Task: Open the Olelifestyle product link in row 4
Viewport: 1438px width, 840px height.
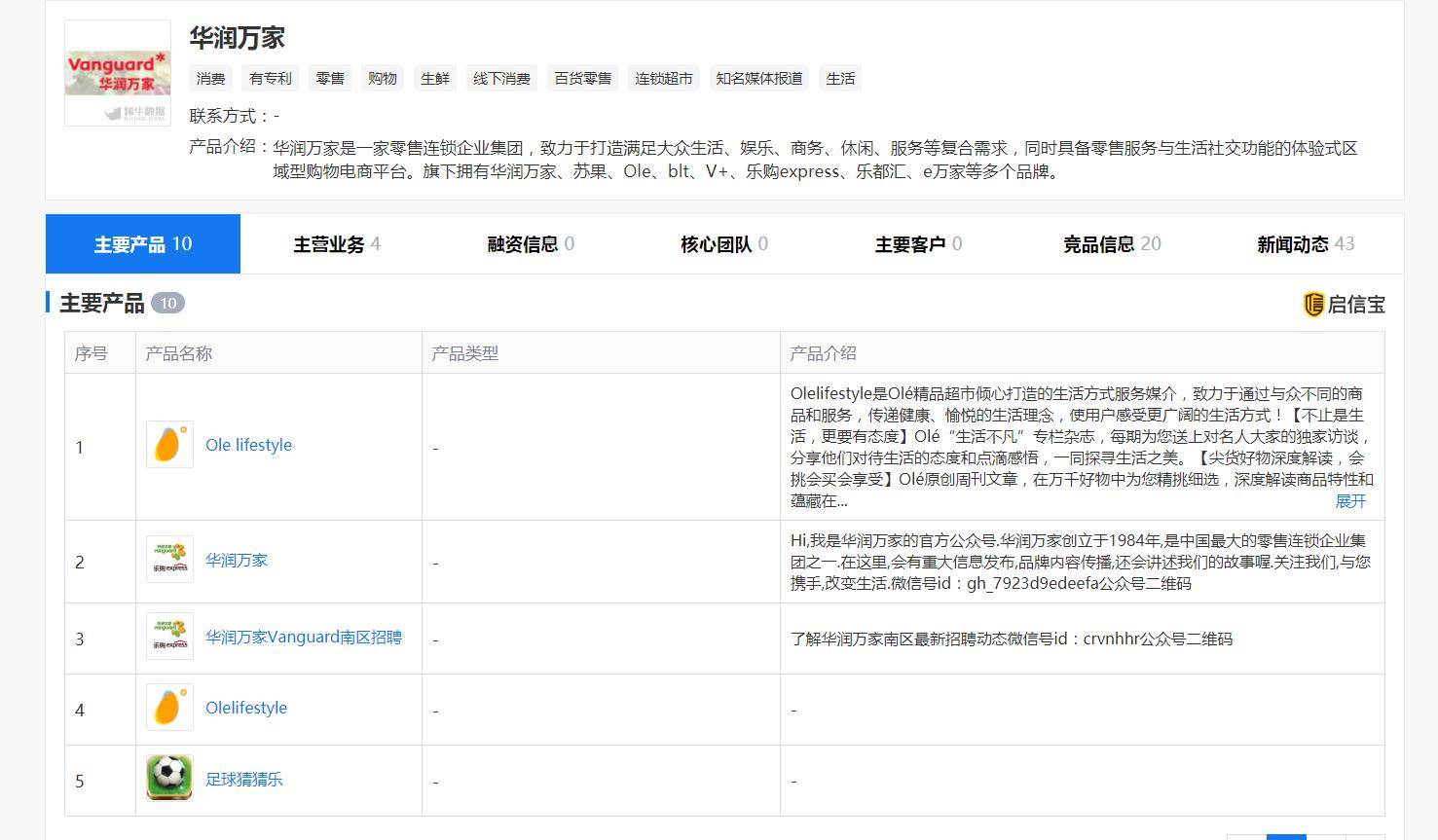Action: pyautogui.click(x=246, y=708)
